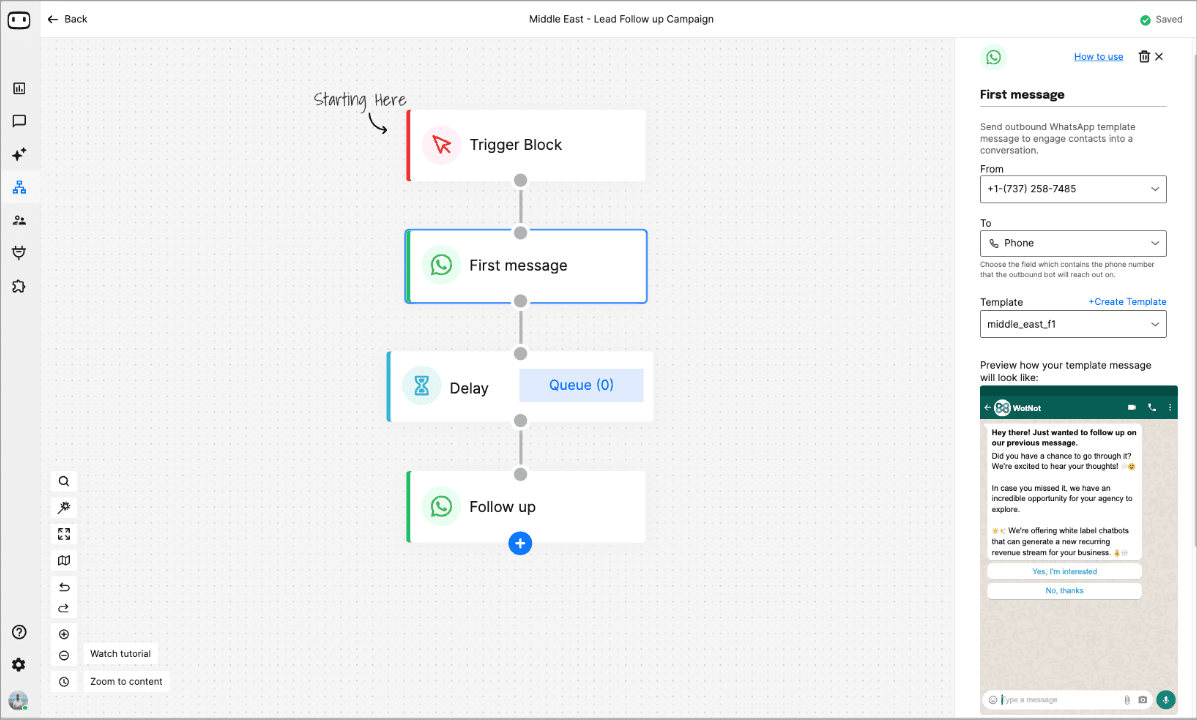Click the Zoom to content button

coord(126,682)
